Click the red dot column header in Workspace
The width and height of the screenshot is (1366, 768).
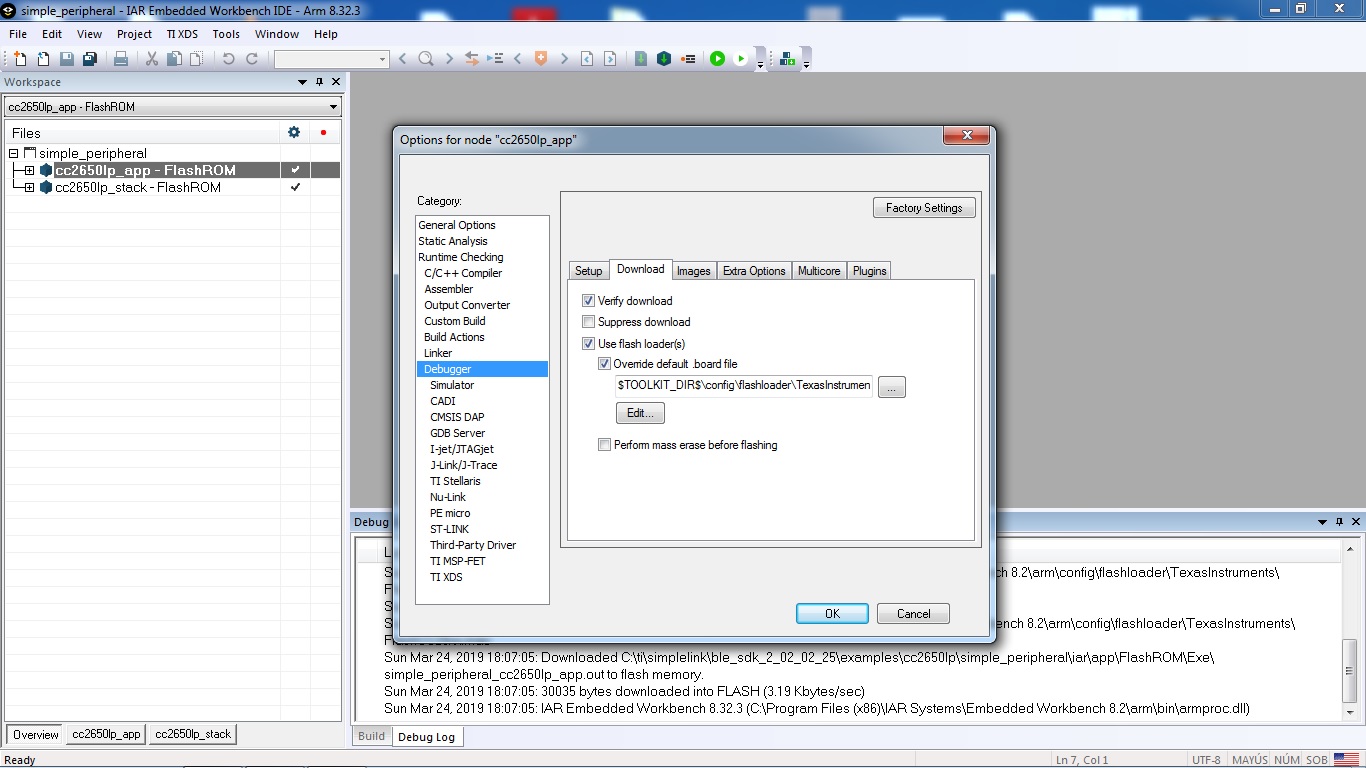pyautogui.click(x=323, y=132)
